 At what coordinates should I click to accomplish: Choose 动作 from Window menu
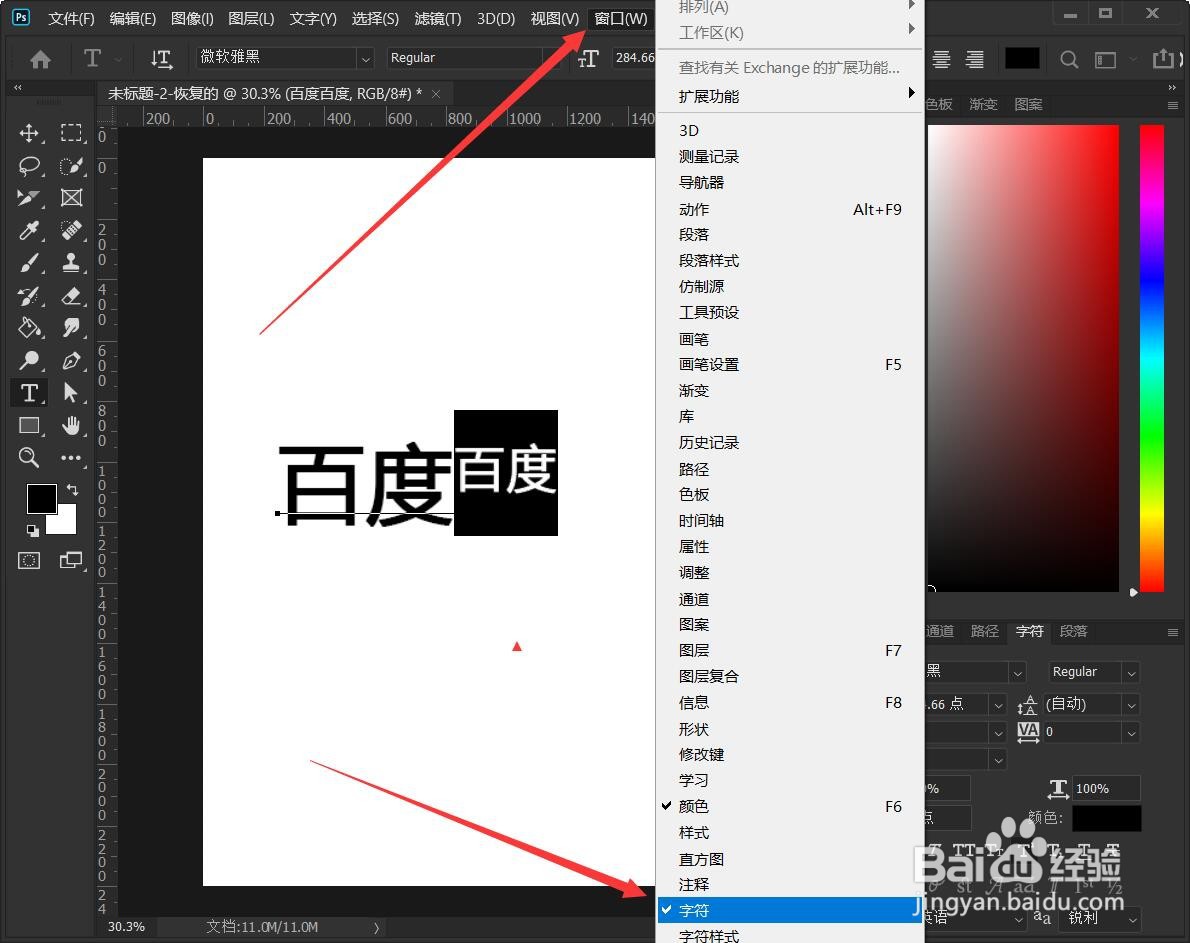pos(790,209)
